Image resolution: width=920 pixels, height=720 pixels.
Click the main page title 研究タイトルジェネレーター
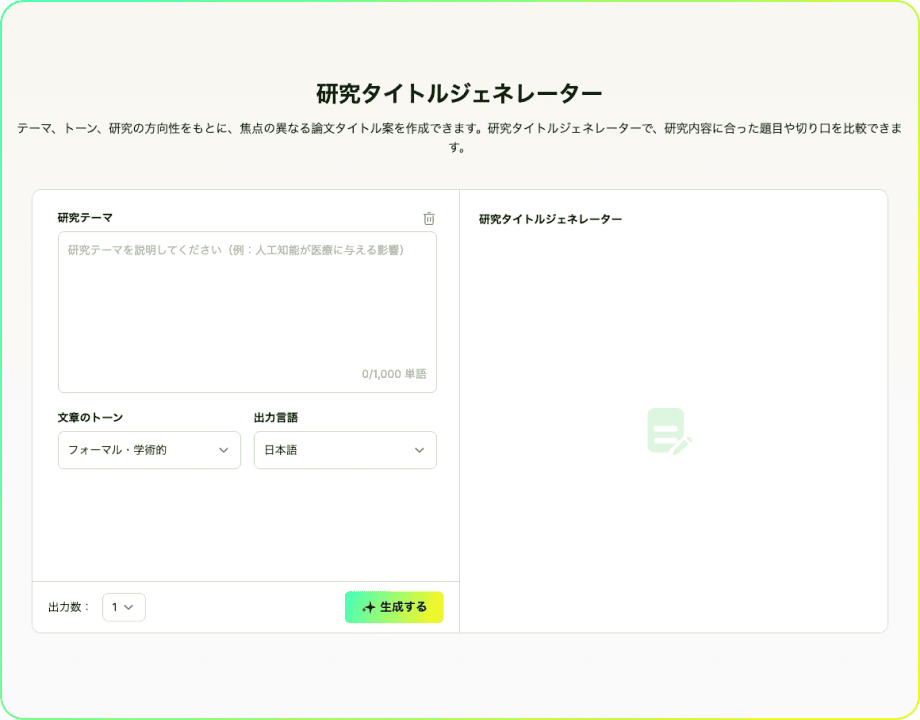pyautogui.click(x=459, y=93)
